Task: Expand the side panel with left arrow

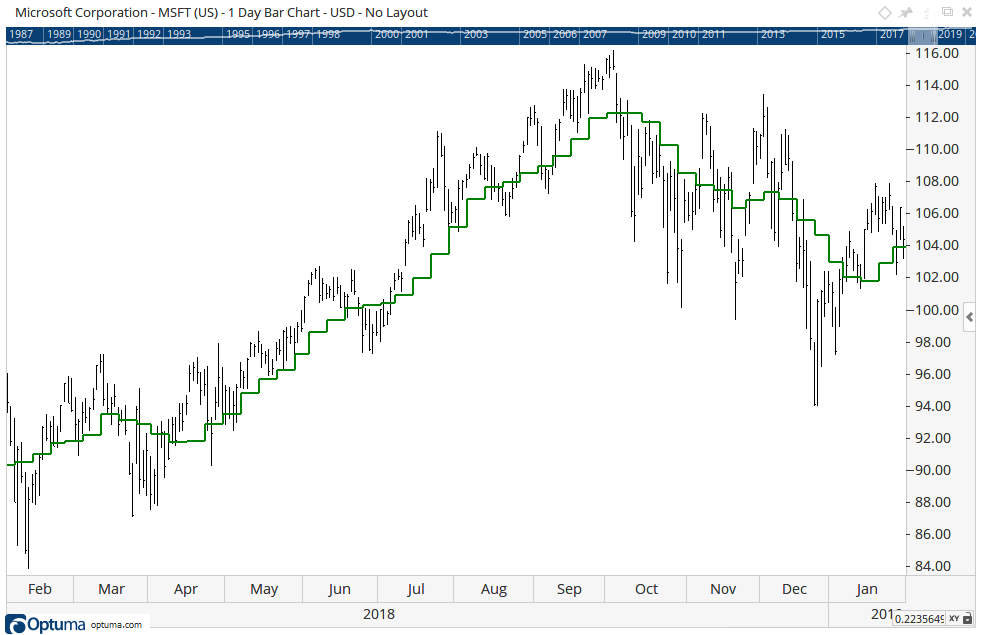Action: [969, 318]
